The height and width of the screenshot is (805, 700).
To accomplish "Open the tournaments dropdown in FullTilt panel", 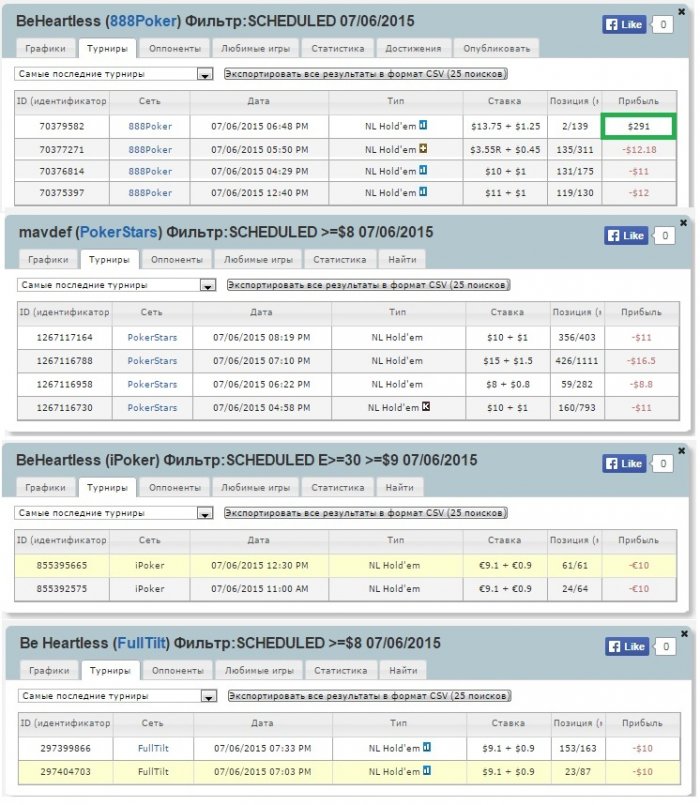I will click(117, 696).
